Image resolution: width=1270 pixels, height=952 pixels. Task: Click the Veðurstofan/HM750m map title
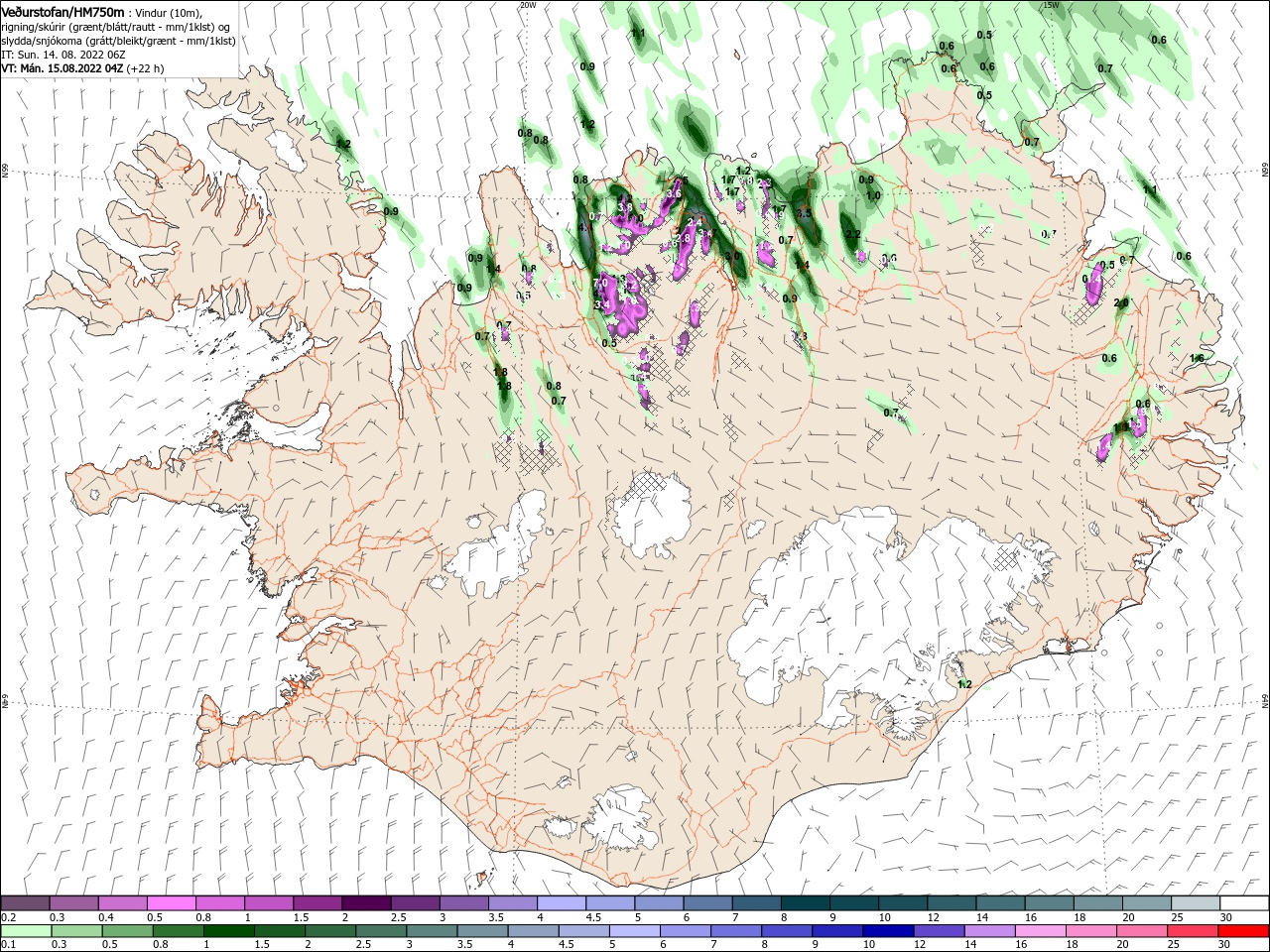(63, 12)
